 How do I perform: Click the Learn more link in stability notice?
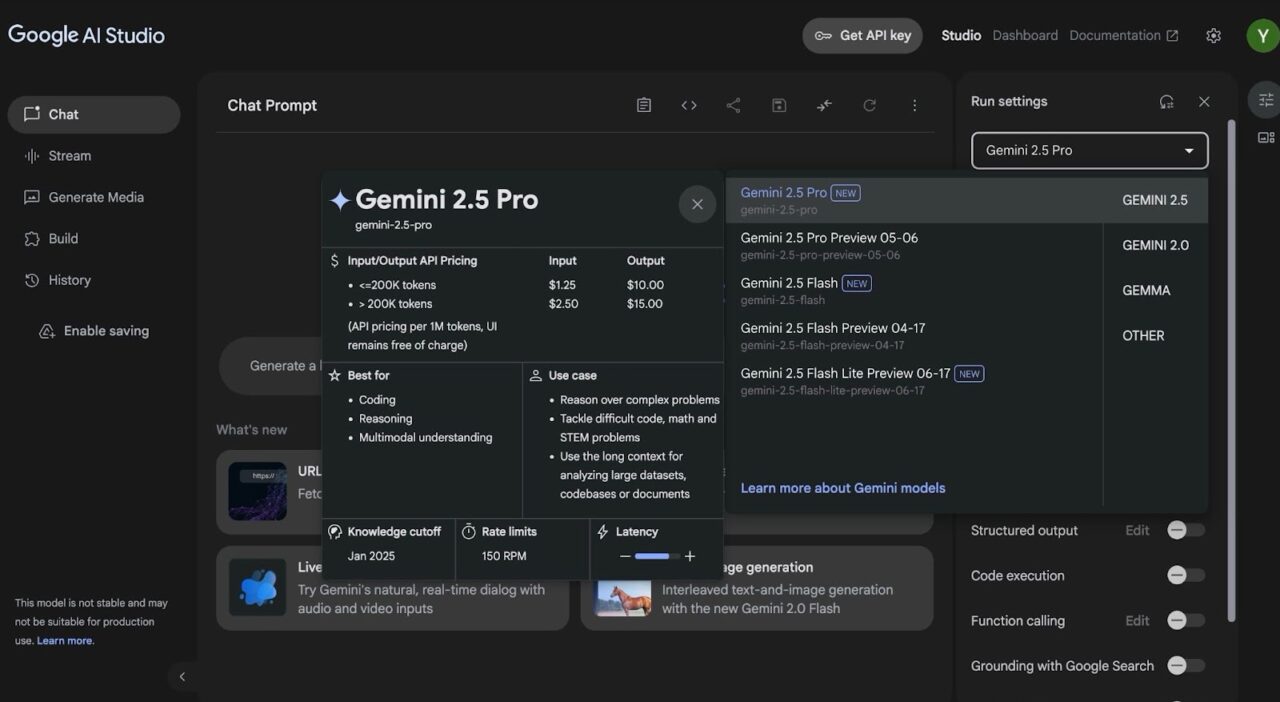65,641
